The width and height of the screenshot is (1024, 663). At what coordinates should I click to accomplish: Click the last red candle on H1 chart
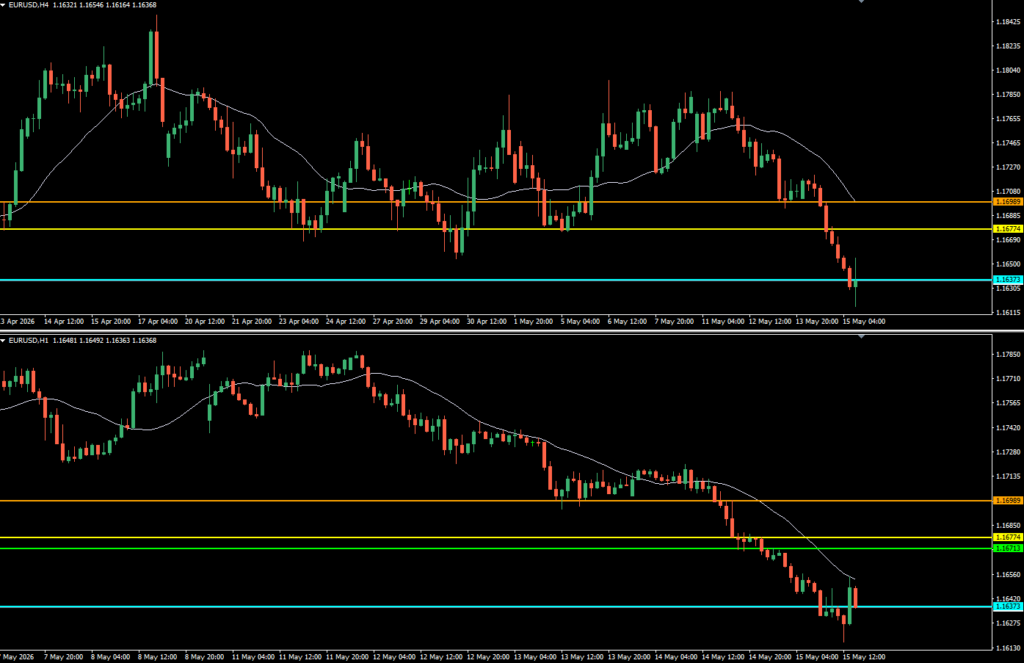(x=856, y=596)
